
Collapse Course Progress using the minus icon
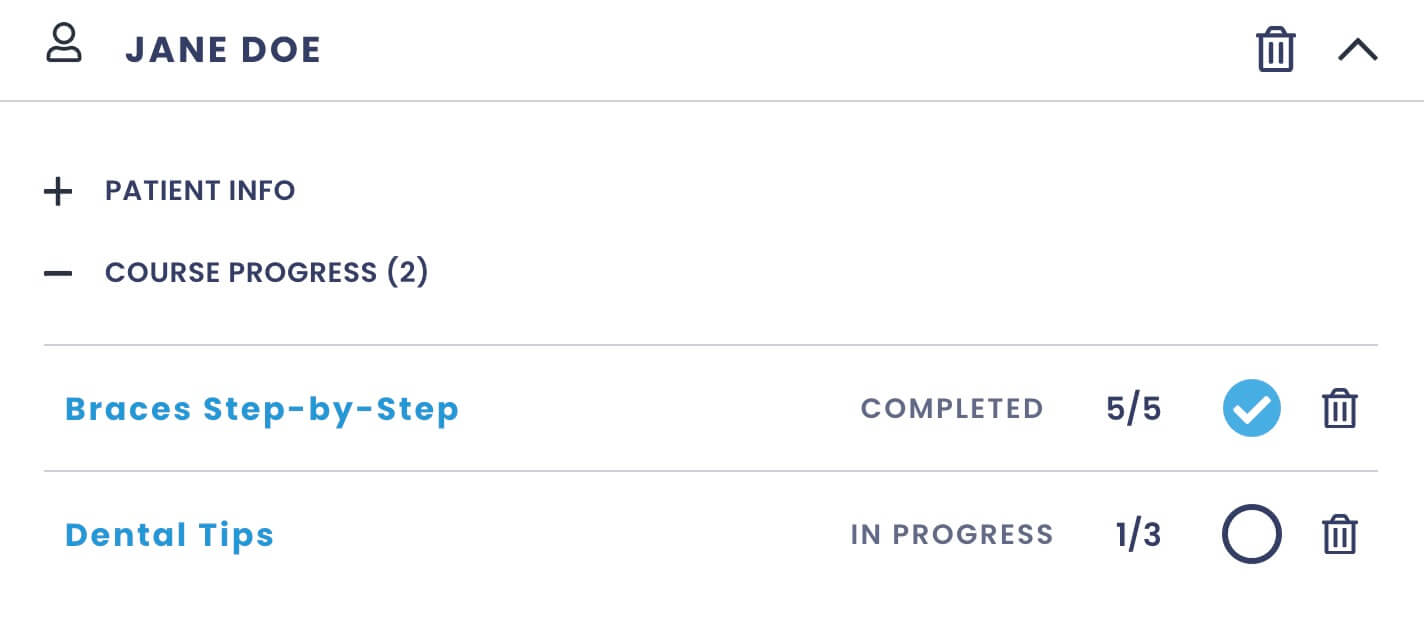pos(58,273)
